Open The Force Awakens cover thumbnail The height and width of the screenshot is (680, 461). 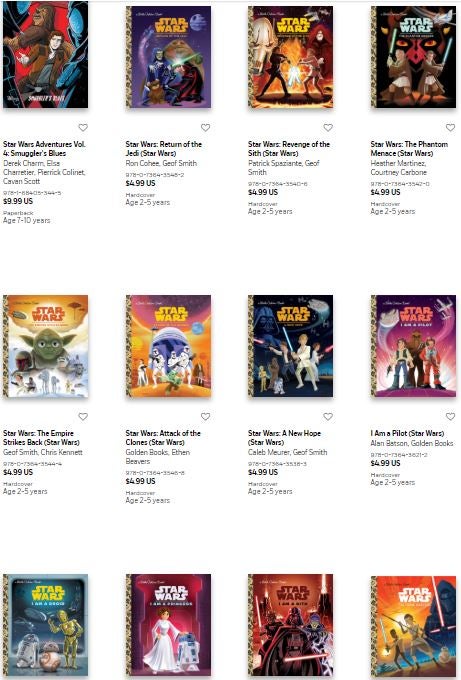click(x=413, y=627)
